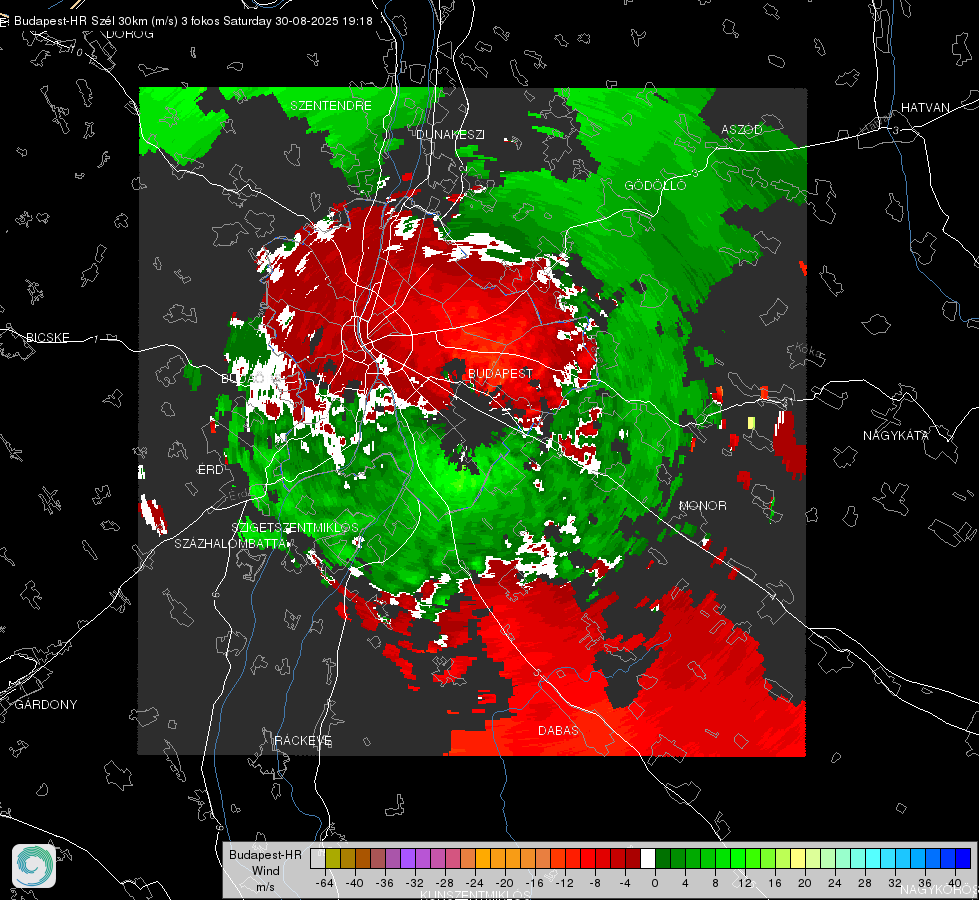Click the 16 legend value
The image size is (979, 900).
pos(775,883)
